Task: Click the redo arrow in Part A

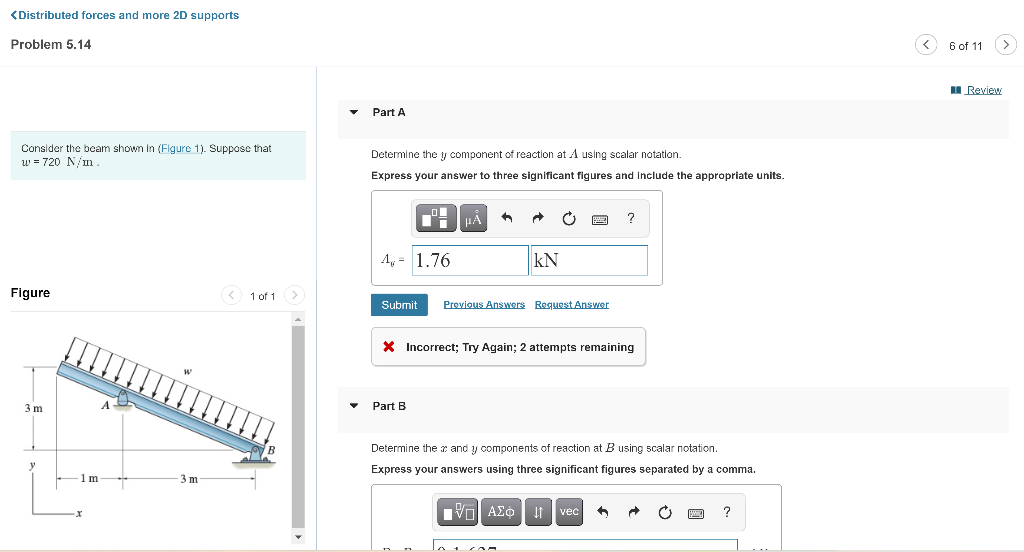Action: [537, 218]
